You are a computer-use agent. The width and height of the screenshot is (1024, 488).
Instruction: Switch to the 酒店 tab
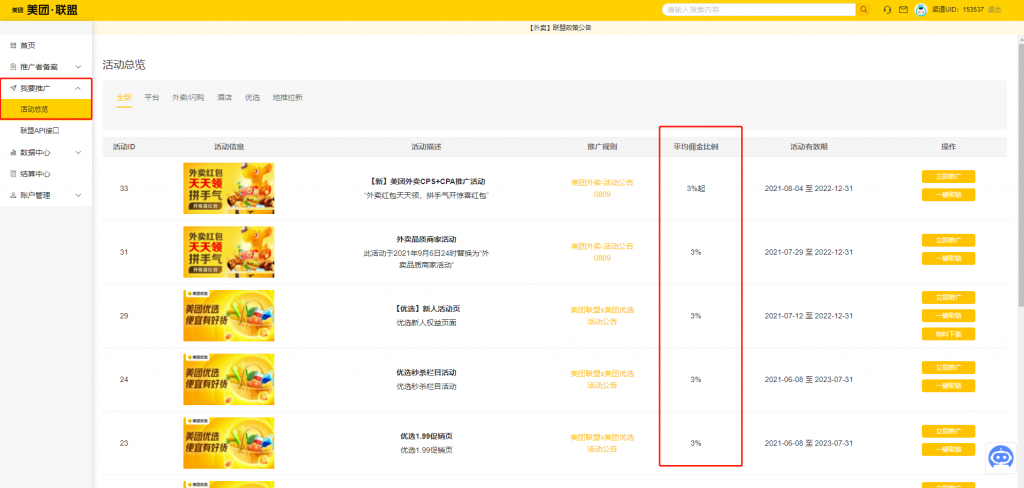coord(225,97)
